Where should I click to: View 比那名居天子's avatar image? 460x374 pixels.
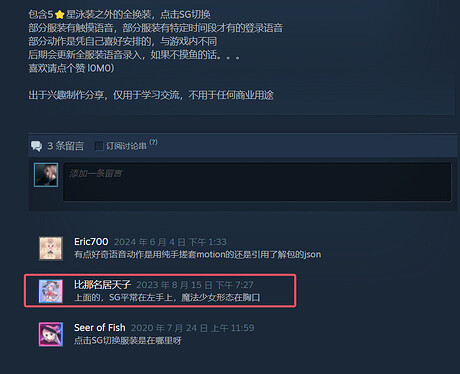(51, 291)
